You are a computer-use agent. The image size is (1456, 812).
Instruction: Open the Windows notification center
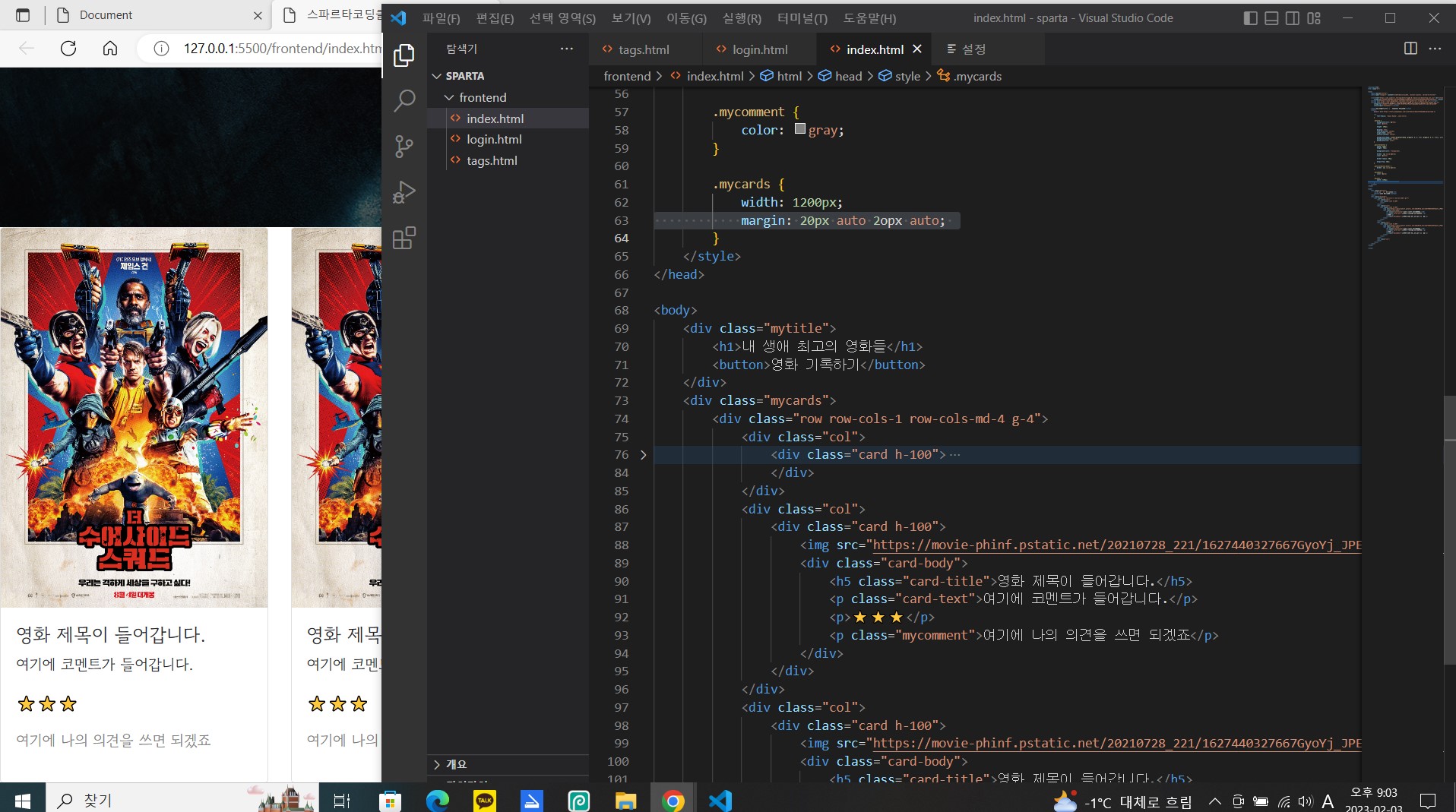1428,801
